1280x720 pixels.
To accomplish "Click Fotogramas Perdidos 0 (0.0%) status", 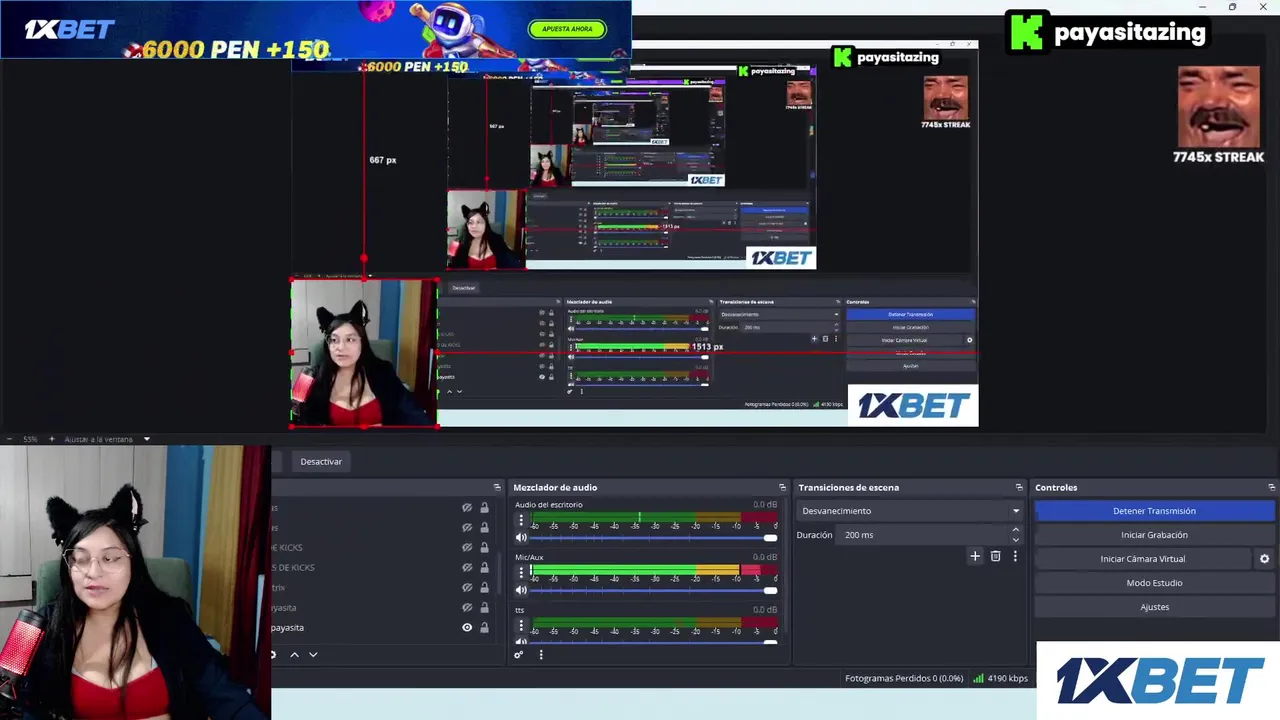I will pos(904,678).
